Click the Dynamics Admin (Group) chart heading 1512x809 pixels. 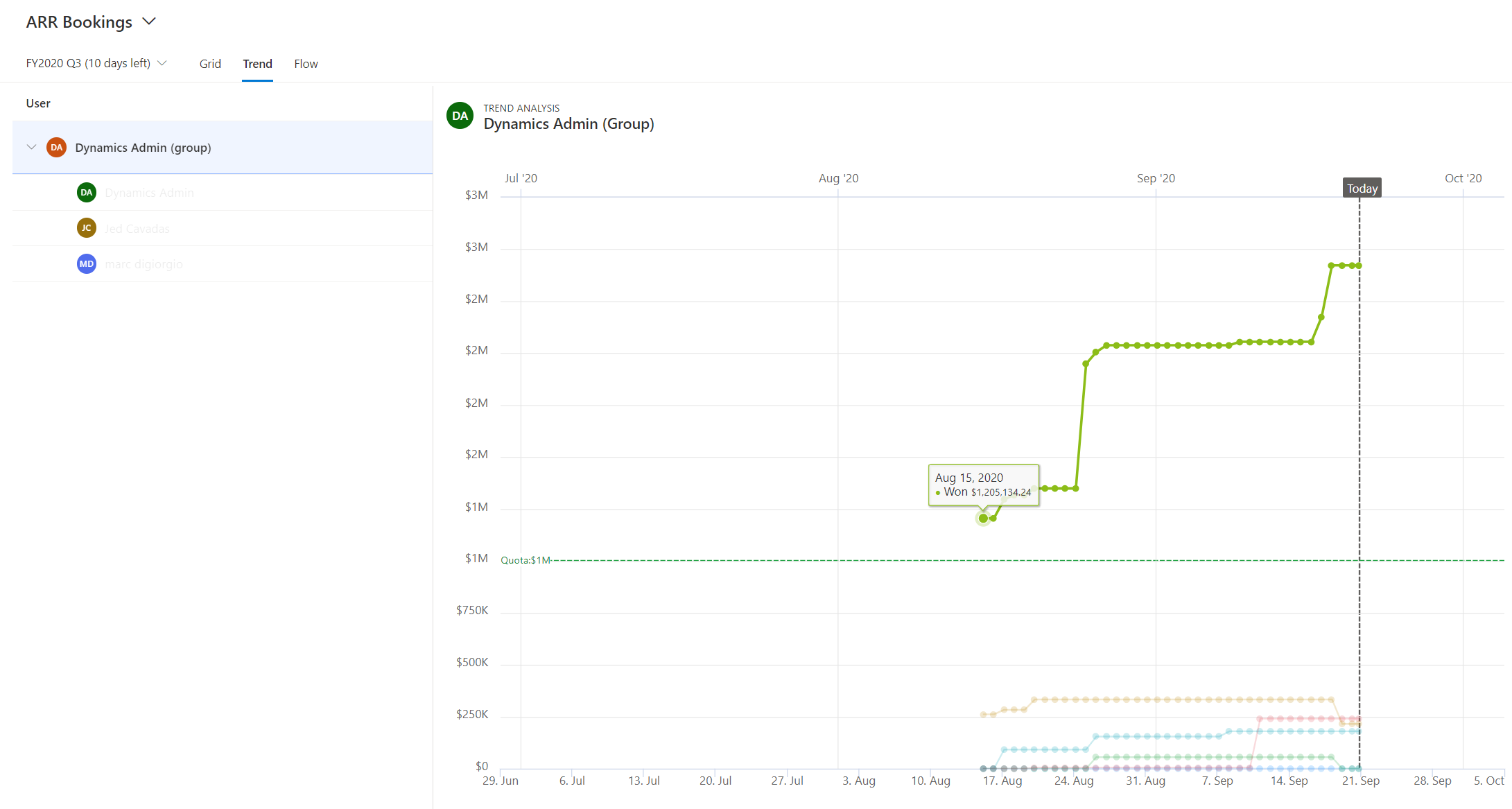568,124
